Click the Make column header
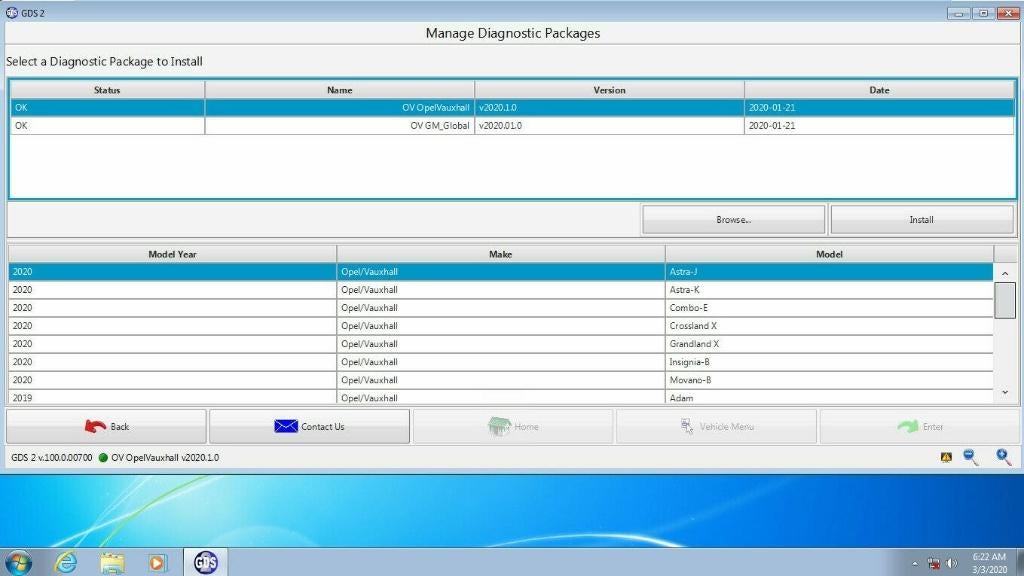This screenshot has width=1024, height=576. pyautogui.click(x=501, y=254)
